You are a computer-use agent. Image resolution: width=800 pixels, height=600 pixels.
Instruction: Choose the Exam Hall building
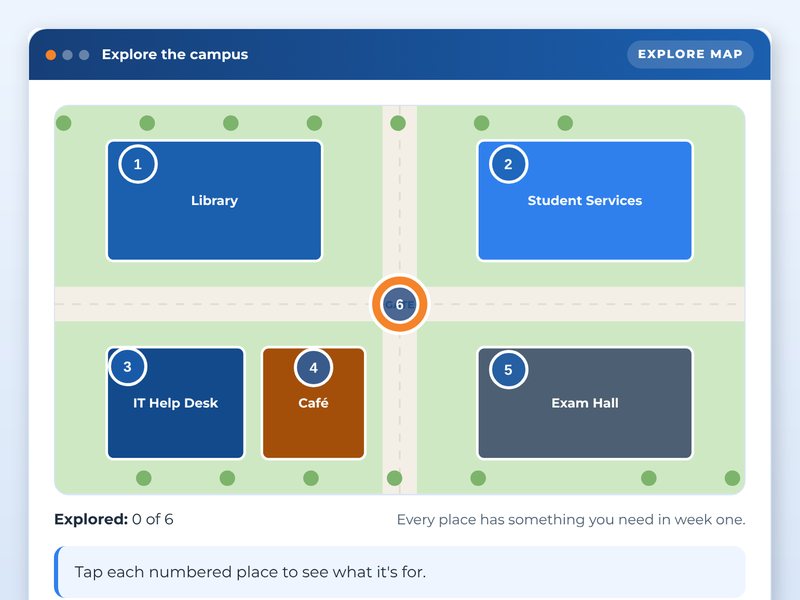tap(585, 403)
